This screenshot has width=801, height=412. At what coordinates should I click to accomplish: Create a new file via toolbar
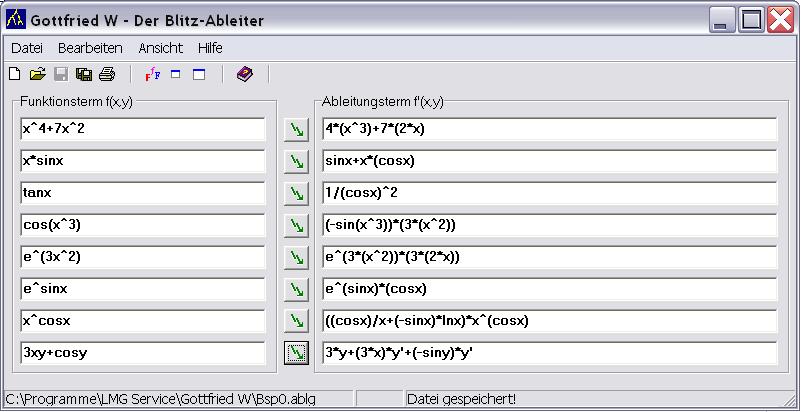tap(14, 74)
